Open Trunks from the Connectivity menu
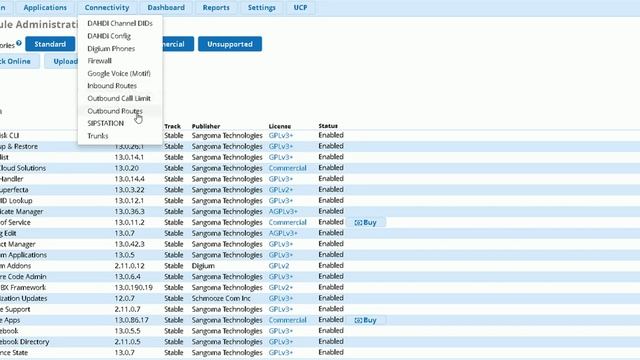Screen dimensions: 640x360 [x=98, y=136]
